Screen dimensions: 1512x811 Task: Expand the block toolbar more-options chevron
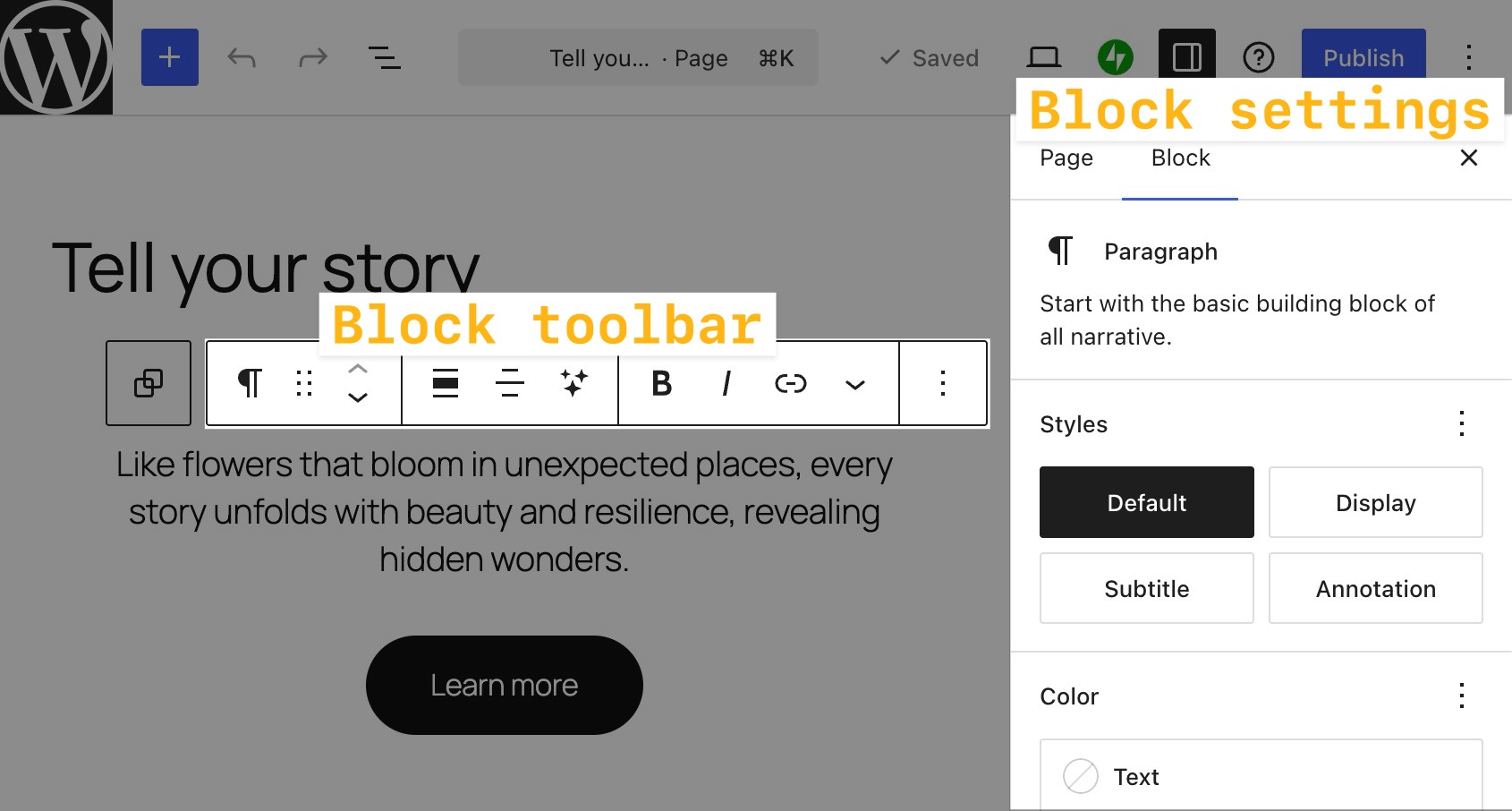point(854,385)
